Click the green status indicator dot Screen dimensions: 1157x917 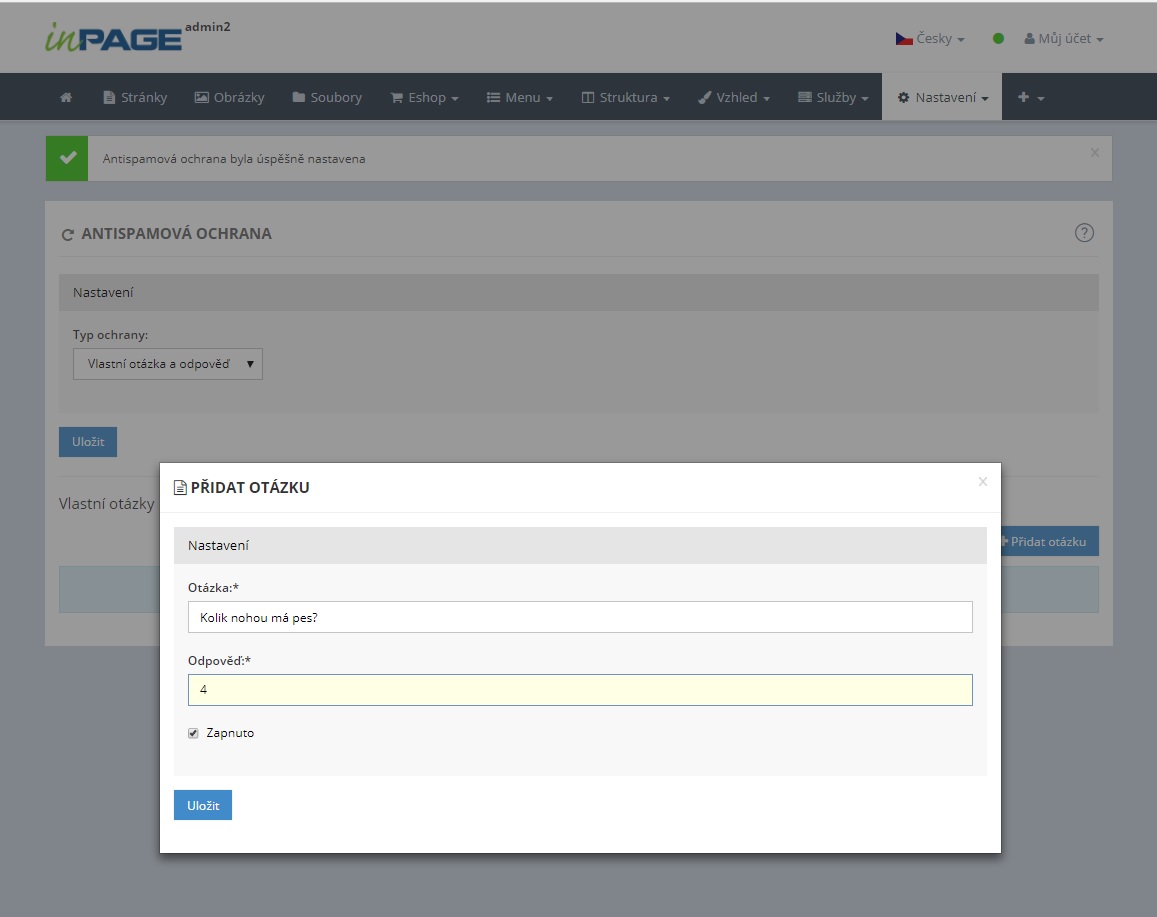pos(998,39)
